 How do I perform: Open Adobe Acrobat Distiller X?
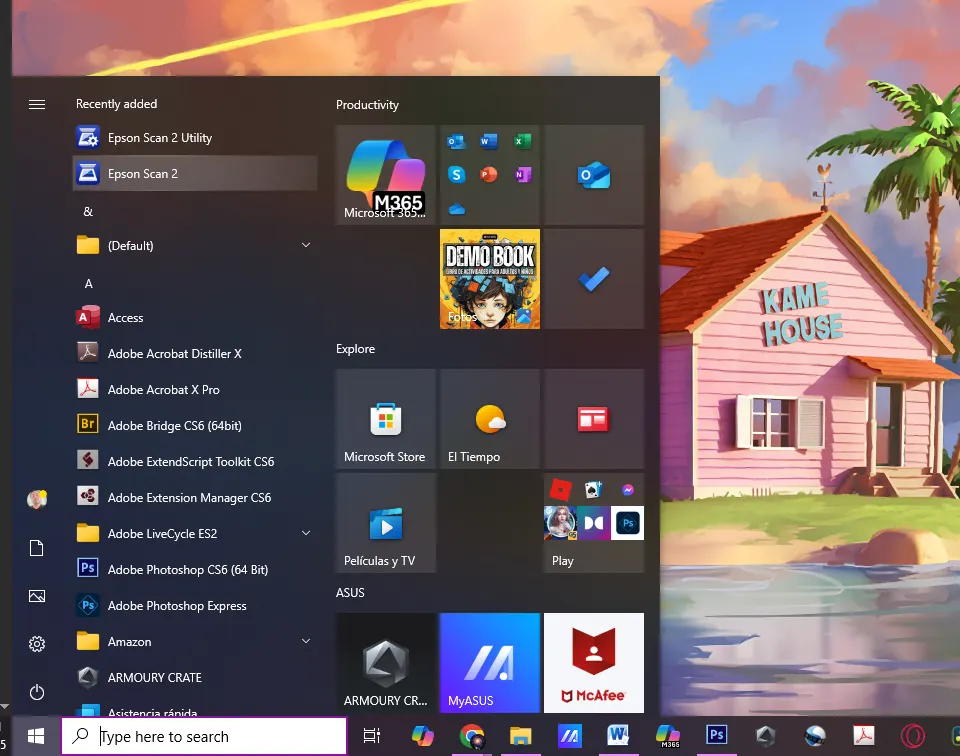[195, 354]
